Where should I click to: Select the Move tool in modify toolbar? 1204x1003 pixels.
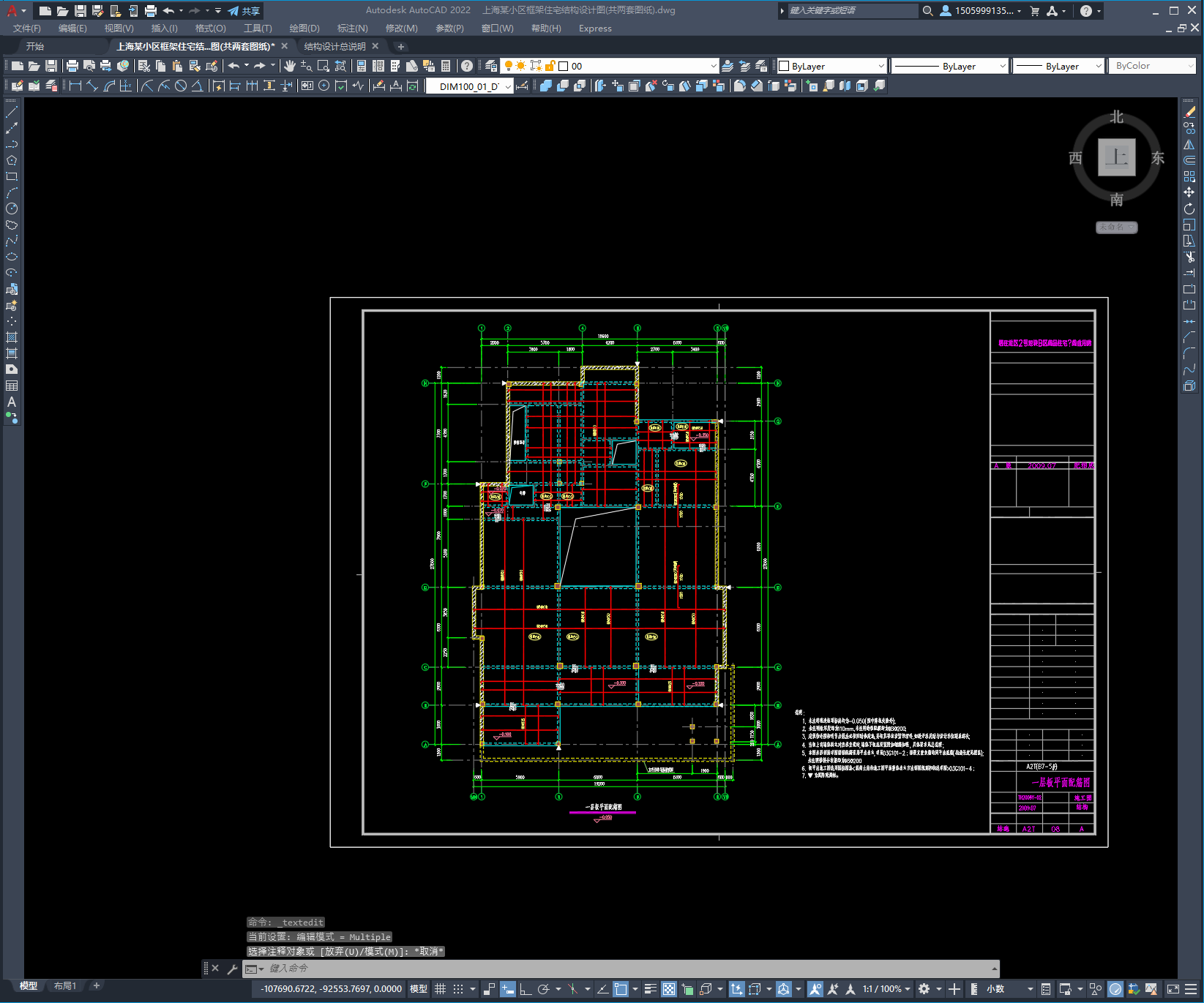click(1189, 192)
